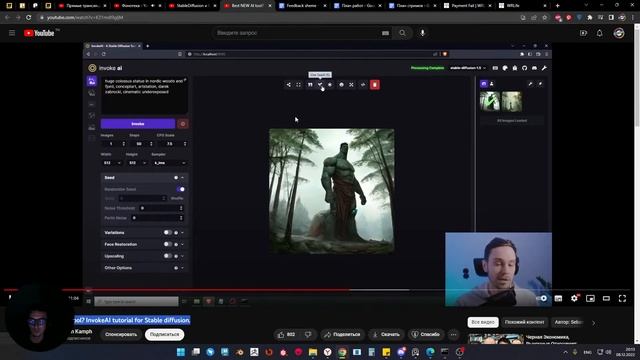Viewport: 640px width, 360px height.
Task: Click the image metadata code icon
Action: [x=363, y=84]
